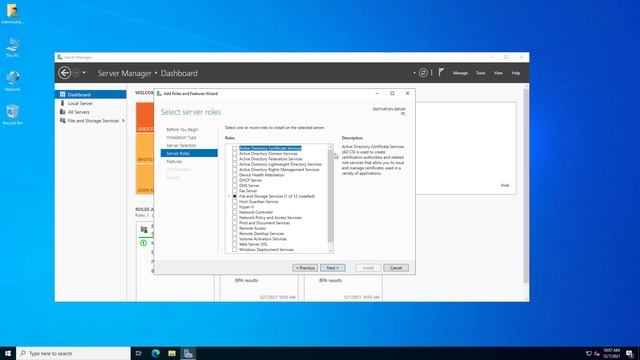The image size is (640, 360).
Task: Launch Microsoft Edge from taskbar
Action: pyautogui.click(x=156, y=353)
